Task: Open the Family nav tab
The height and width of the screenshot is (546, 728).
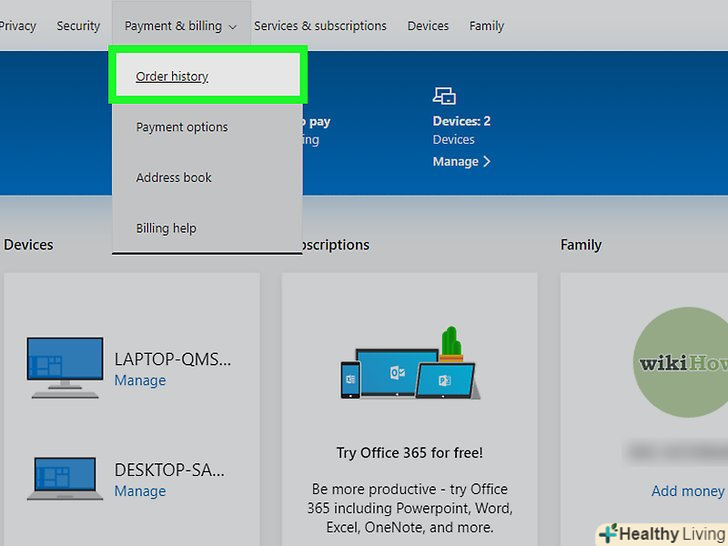Action: 487,26
